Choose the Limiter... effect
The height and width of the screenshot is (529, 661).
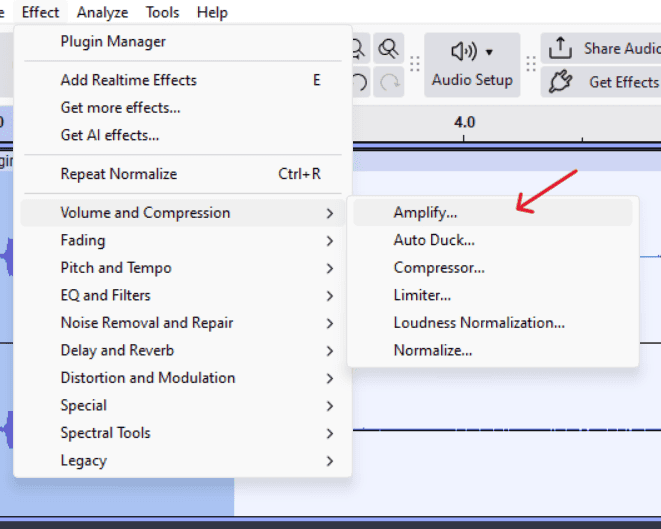click(492, 295)
